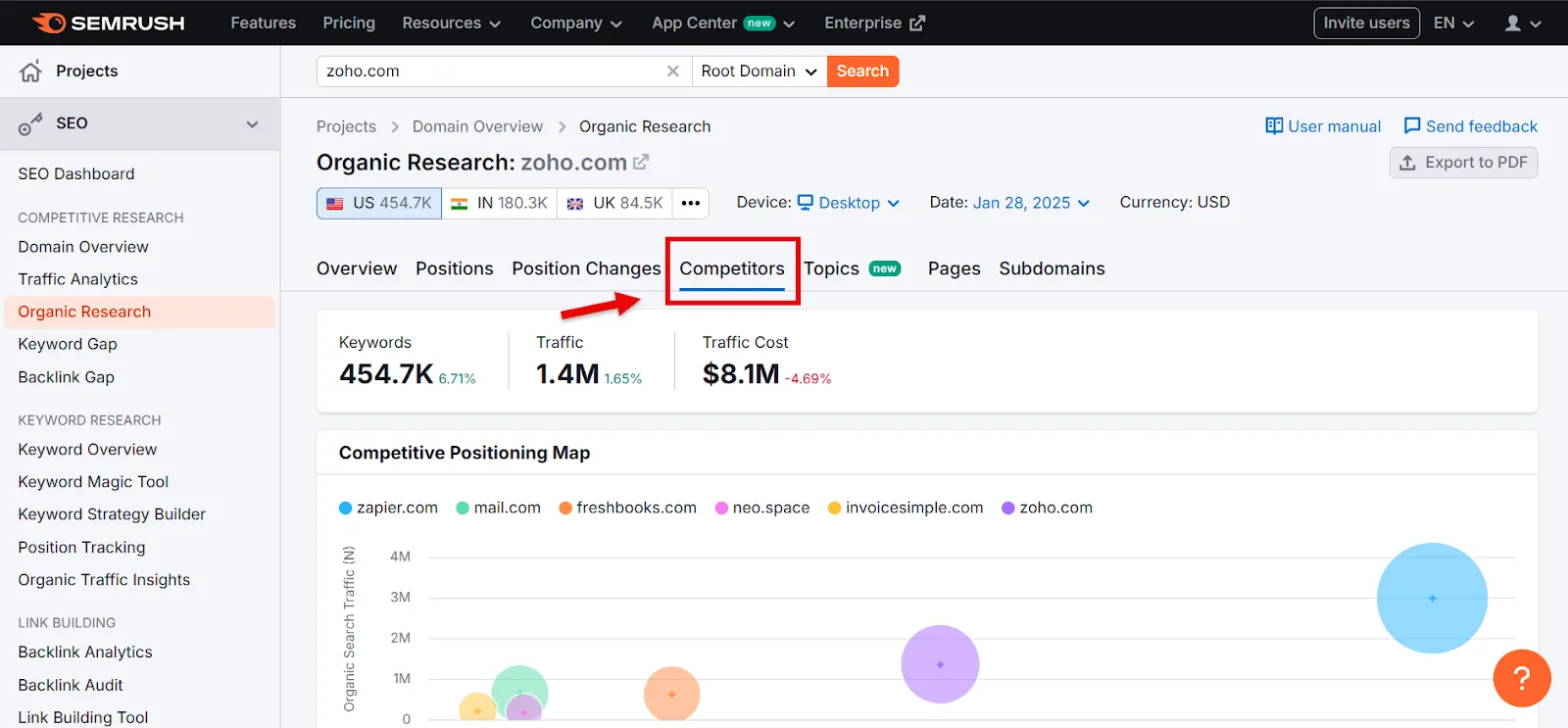This screenshot has height=728, width=1568.
Task: Open the Enterprise external link
Action: tap(874, 23)
